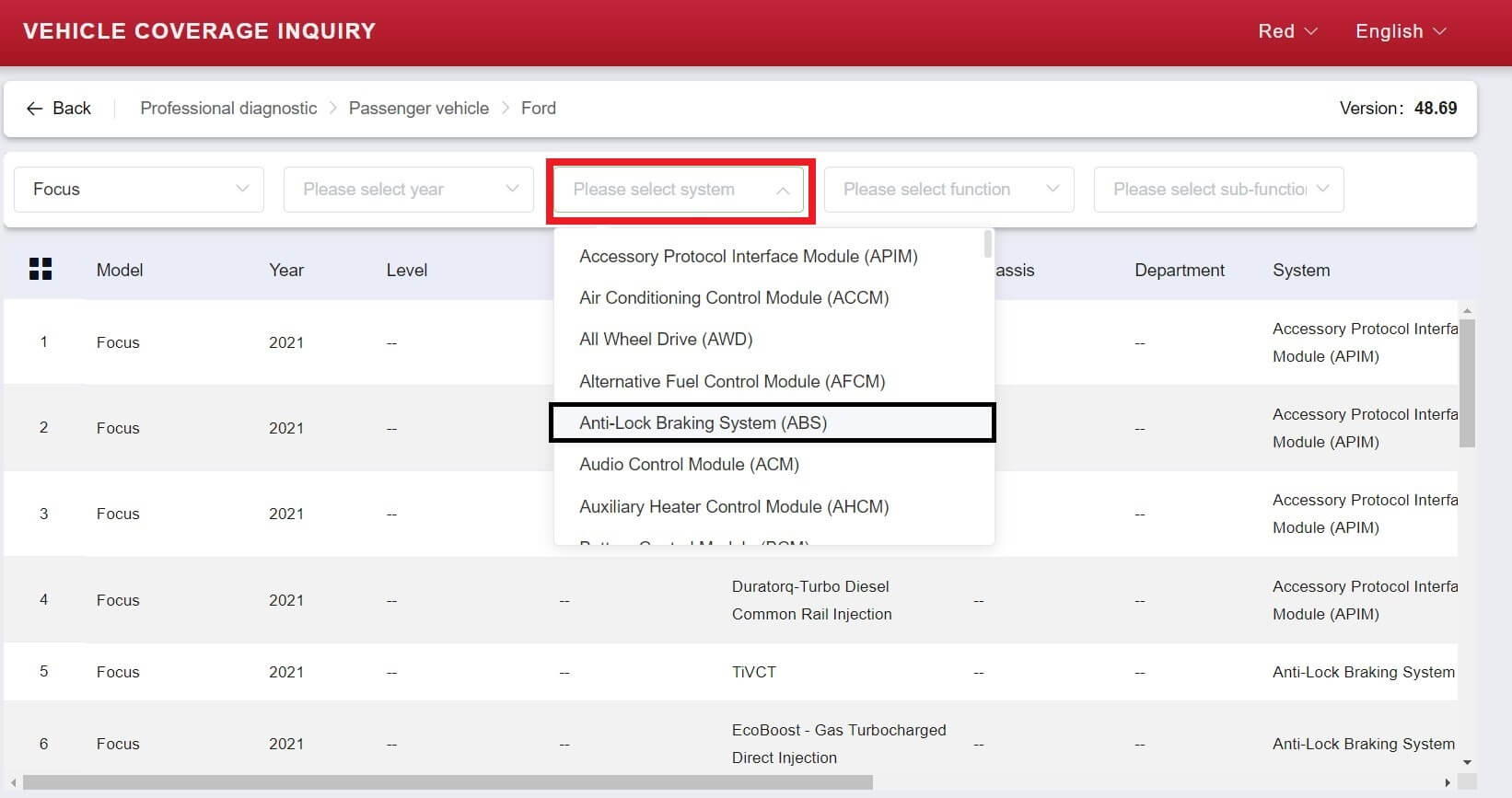The width and height of the screenshot is (1512, 798).
Task: Open the English language dropdown
Action: [x=1400, y=31]
